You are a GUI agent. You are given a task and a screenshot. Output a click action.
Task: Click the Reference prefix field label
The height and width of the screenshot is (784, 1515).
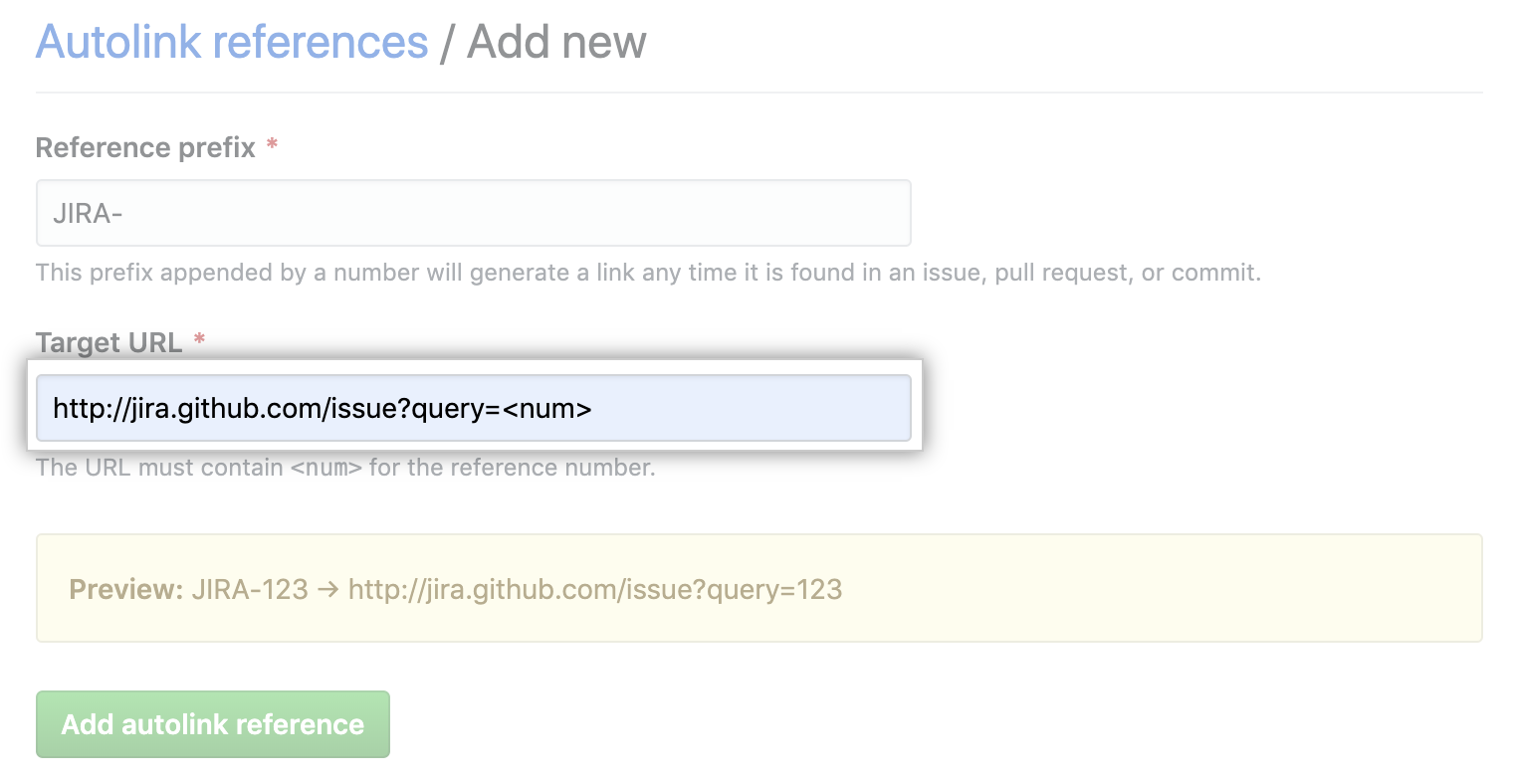click(x=145, y=148)
